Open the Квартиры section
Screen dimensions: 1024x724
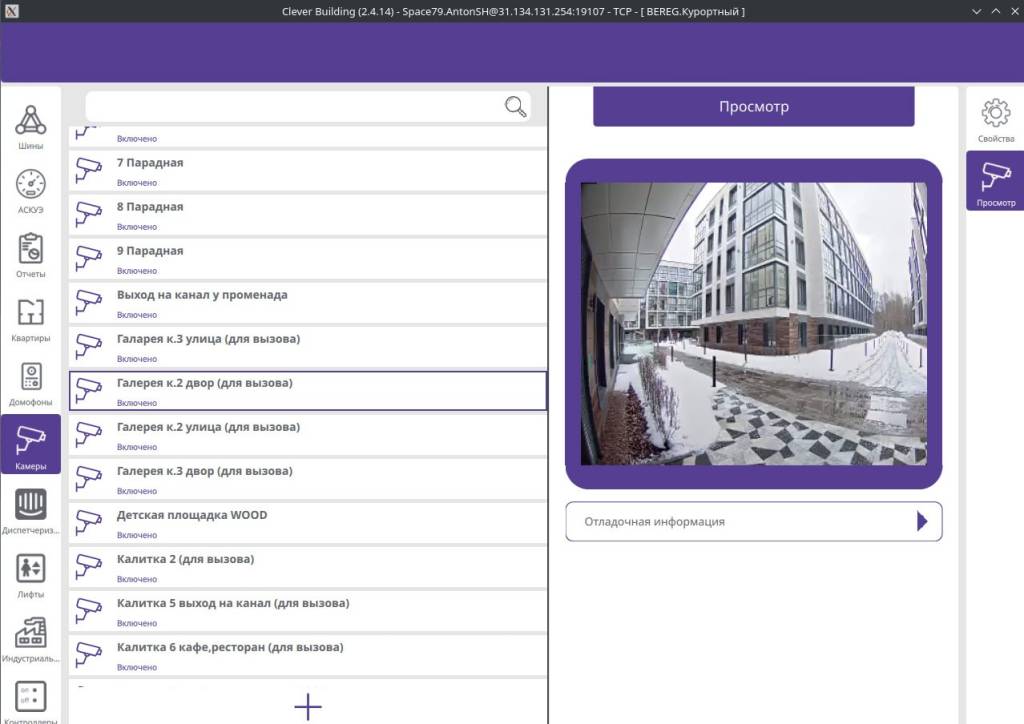pyautogui.click(x=31, y=320)
